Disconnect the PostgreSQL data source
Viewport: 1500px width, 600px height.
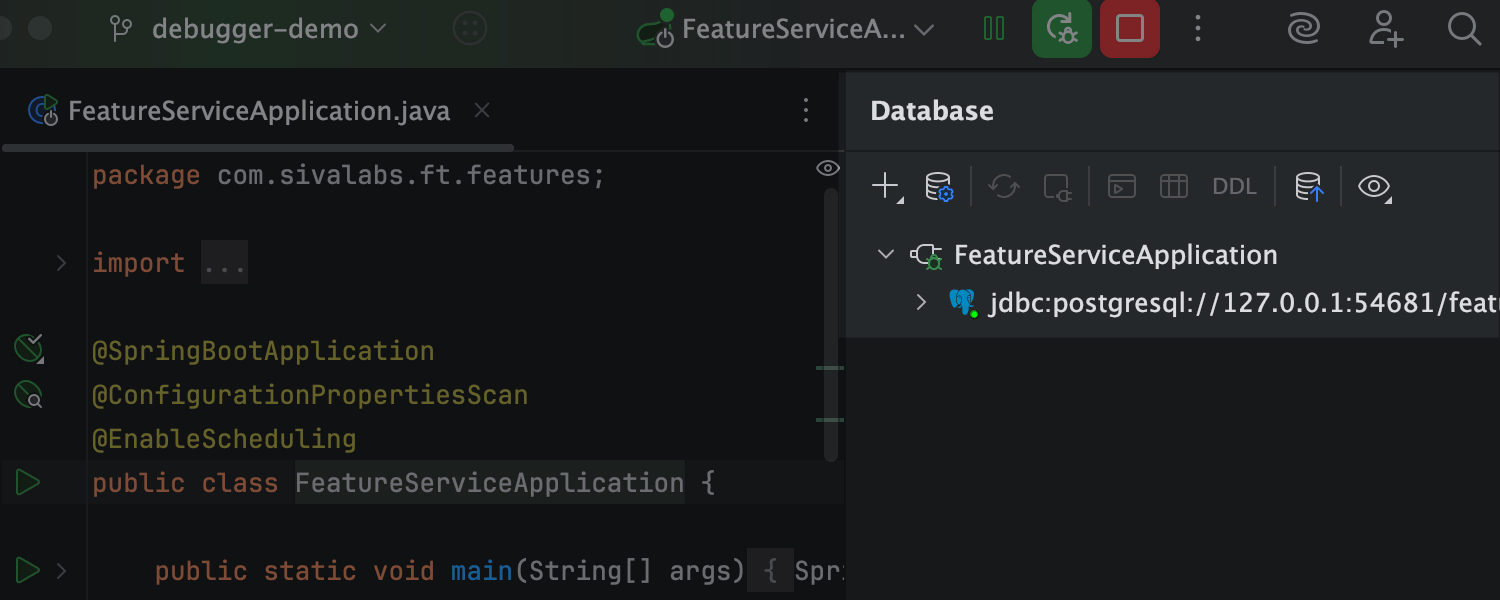click(1057, 186)
